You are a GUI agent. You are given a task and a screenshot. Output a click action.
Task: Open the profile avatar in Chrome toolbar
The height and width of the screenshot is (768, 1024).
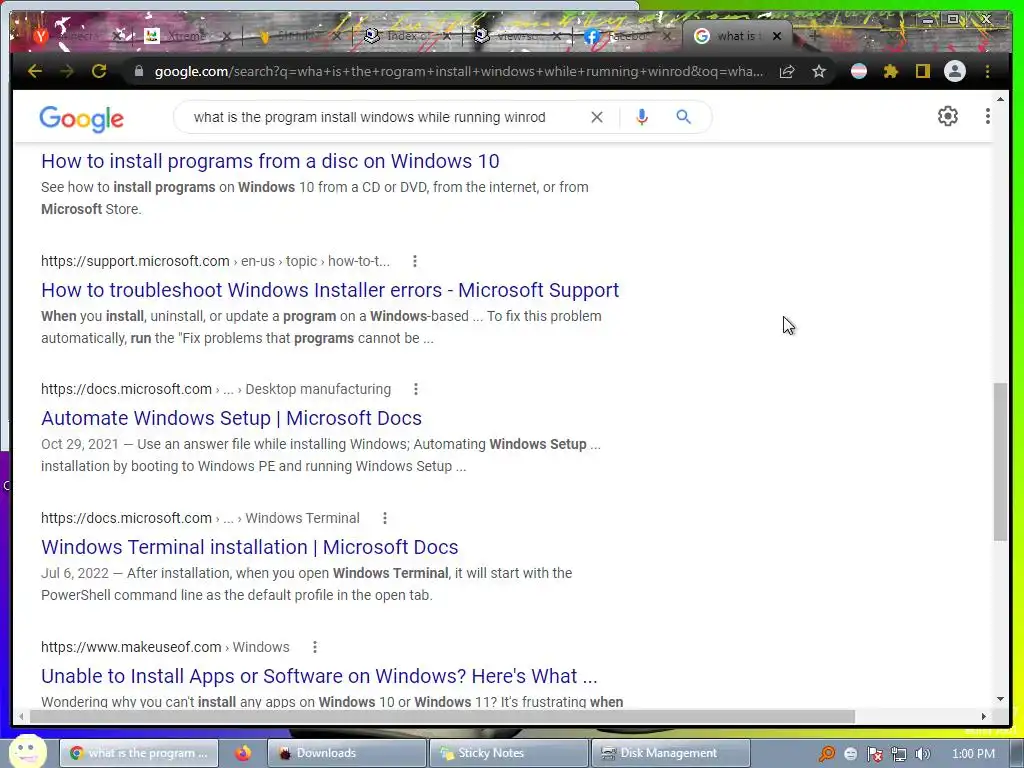pos(955,71)
